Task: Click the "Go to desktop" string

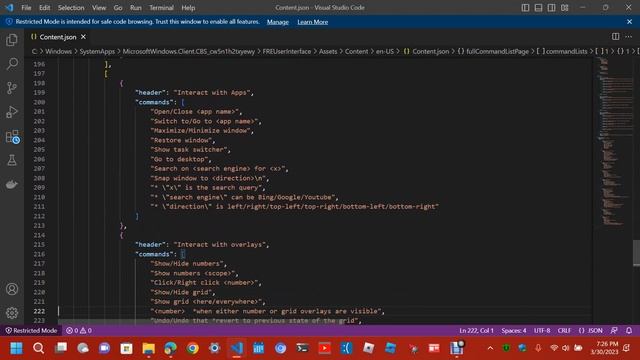Action: point(179,159)
